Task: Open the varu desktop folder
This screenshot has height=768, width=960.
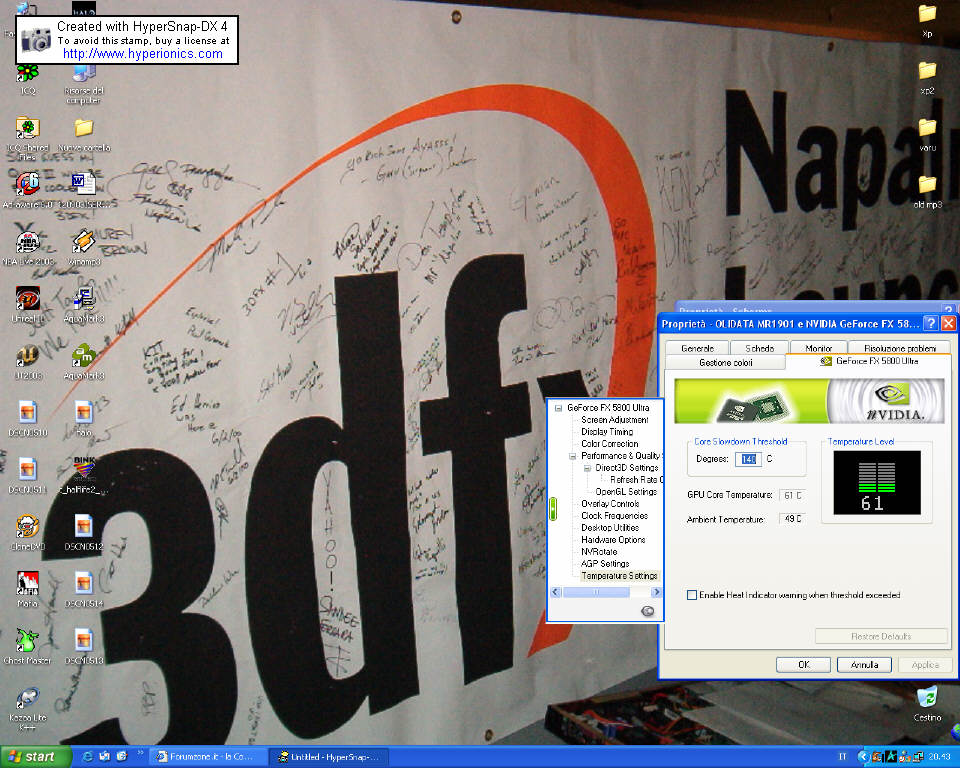Action: click(927, 135)
